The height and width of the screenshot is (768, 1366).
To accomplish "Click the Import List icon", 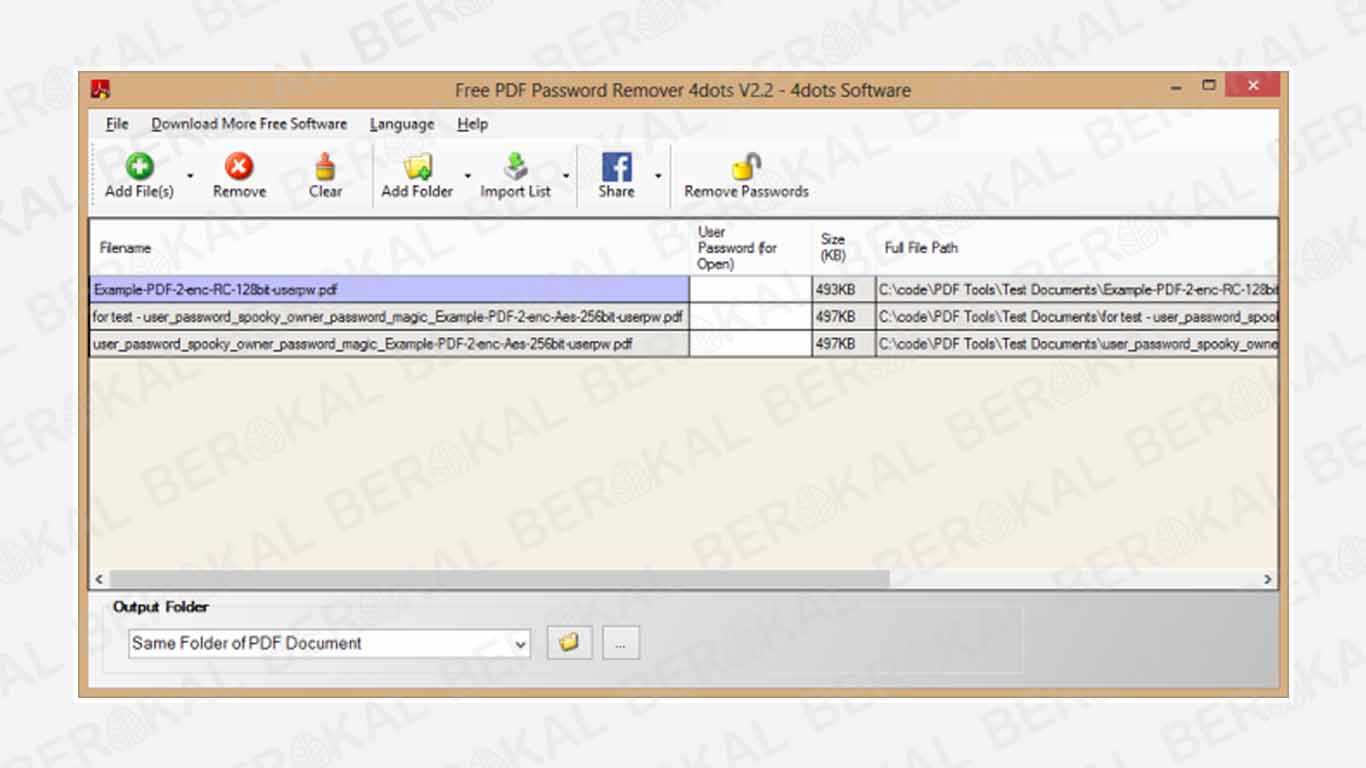I will pyautogui.click(x=515, y=166).
